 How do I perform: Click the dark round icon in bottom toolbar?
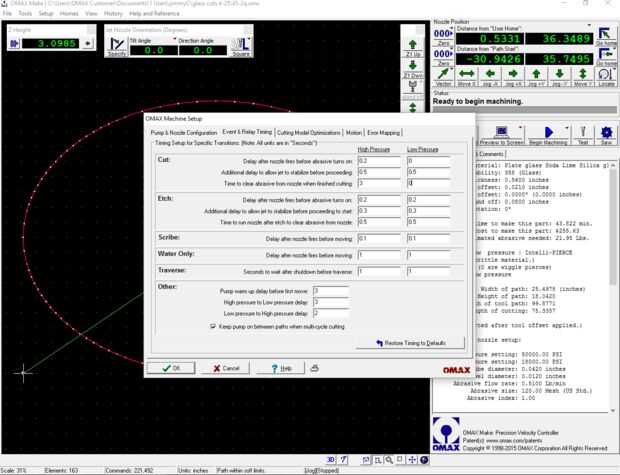coord(424,460)
